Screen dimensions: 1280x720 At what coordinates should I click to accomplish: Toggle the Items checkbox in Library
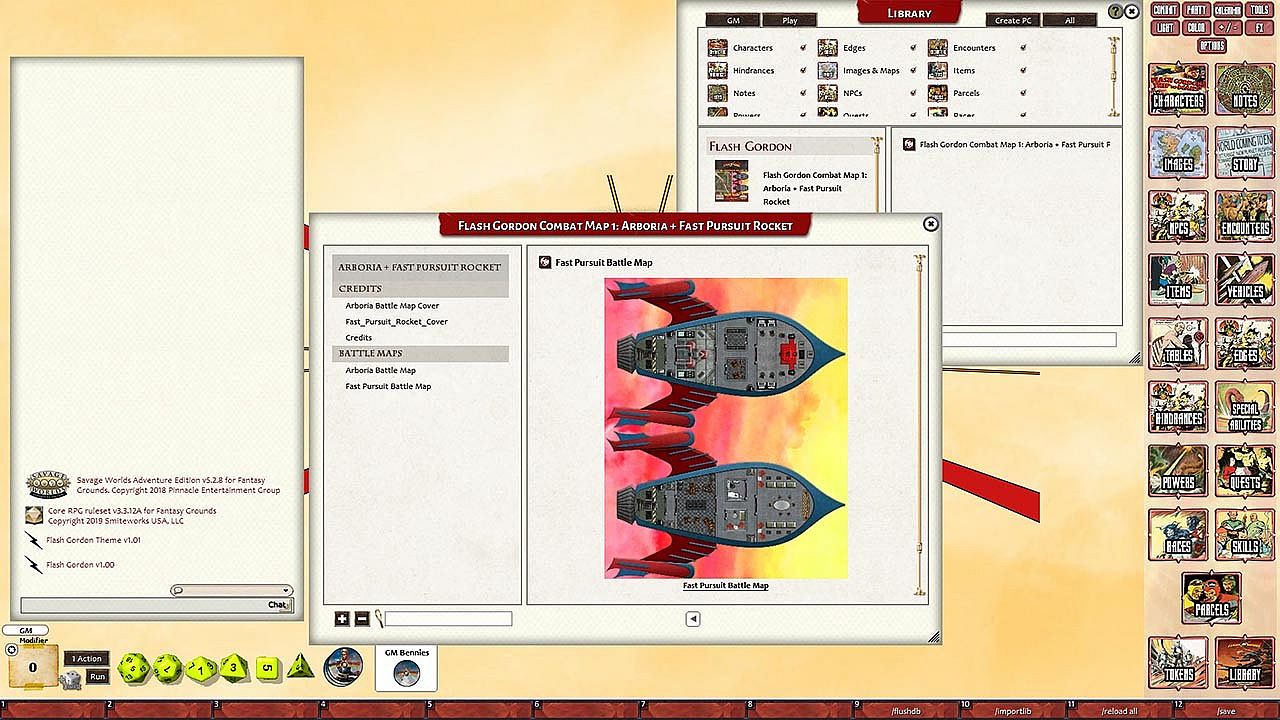1023,71
